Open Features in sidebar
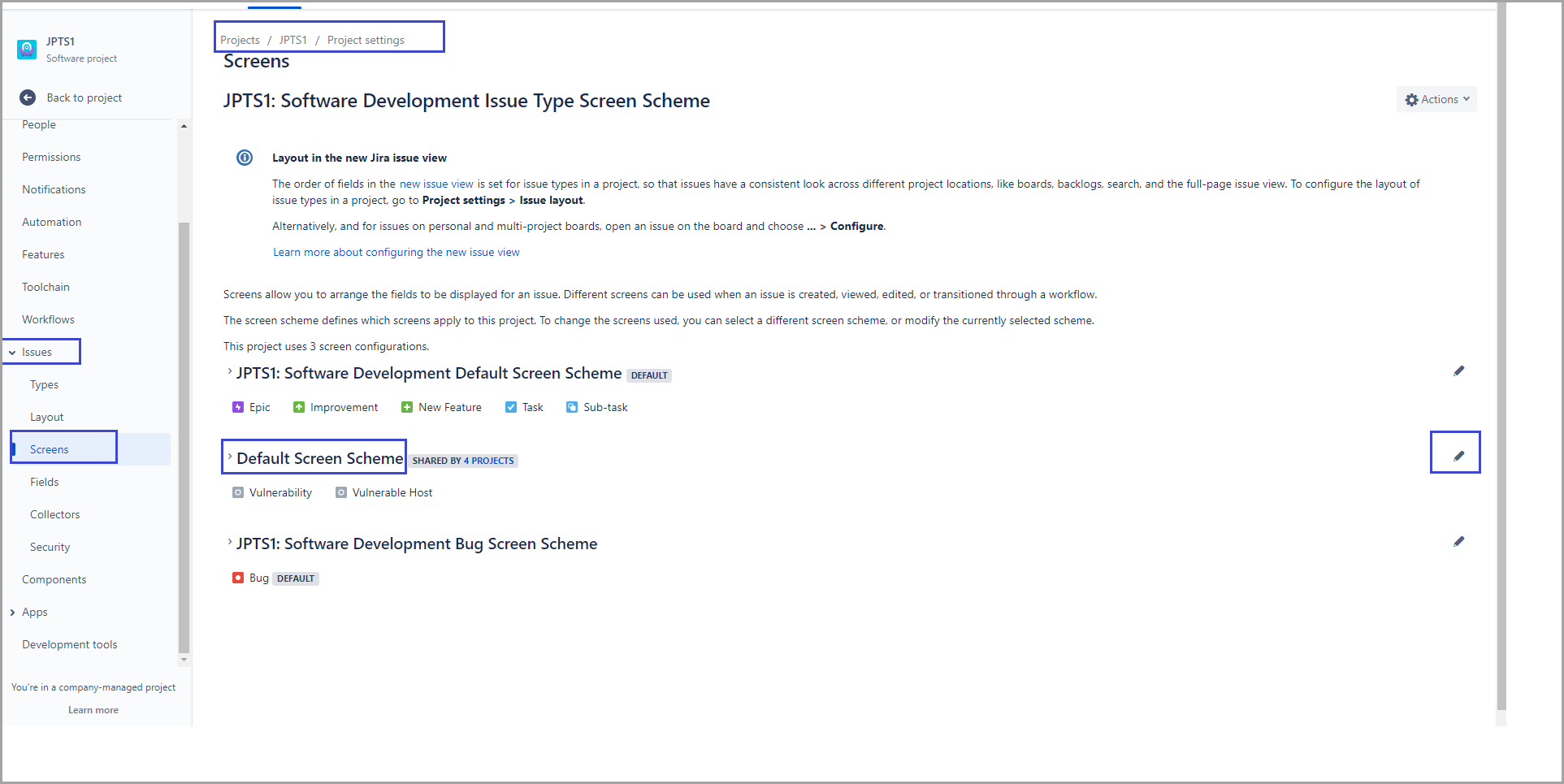Screen dimensions: 1564x784 click(43, 254)
